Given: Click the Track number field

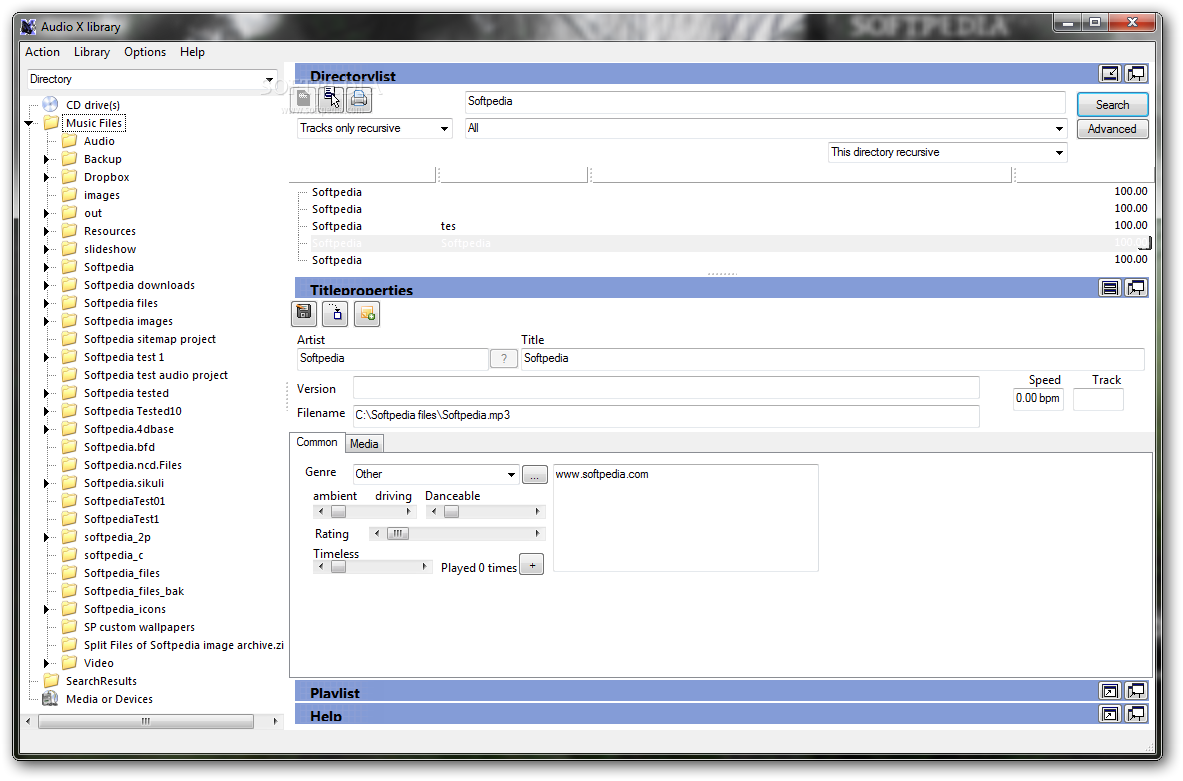Looking at the screenshot, I should tap(1098, 399).
